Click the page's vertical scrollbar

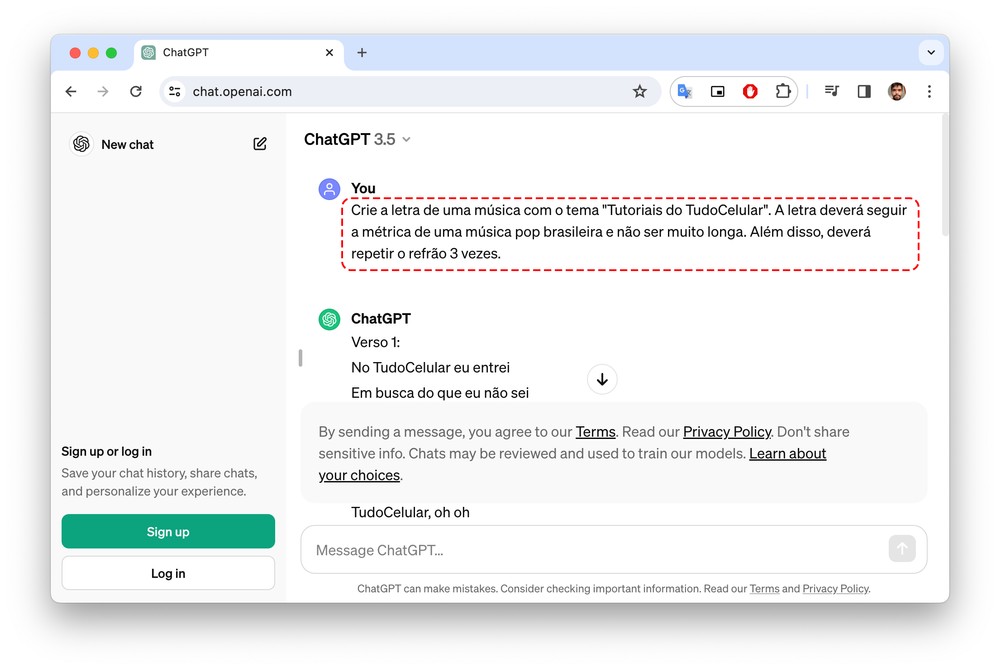click(x=945, y=176)
